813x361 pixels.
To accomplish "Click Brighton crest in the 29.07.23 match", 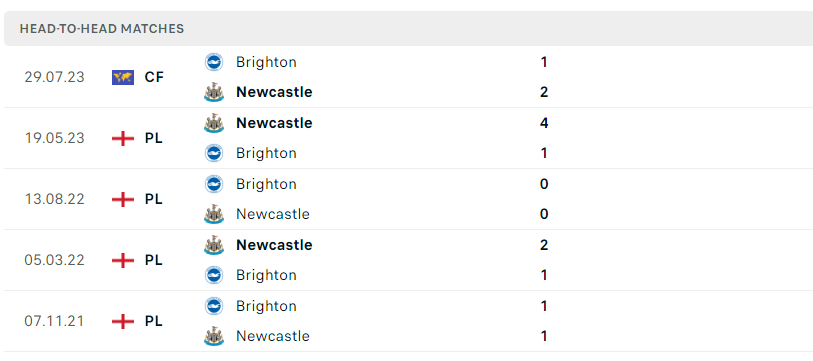I will pos(214,62).
